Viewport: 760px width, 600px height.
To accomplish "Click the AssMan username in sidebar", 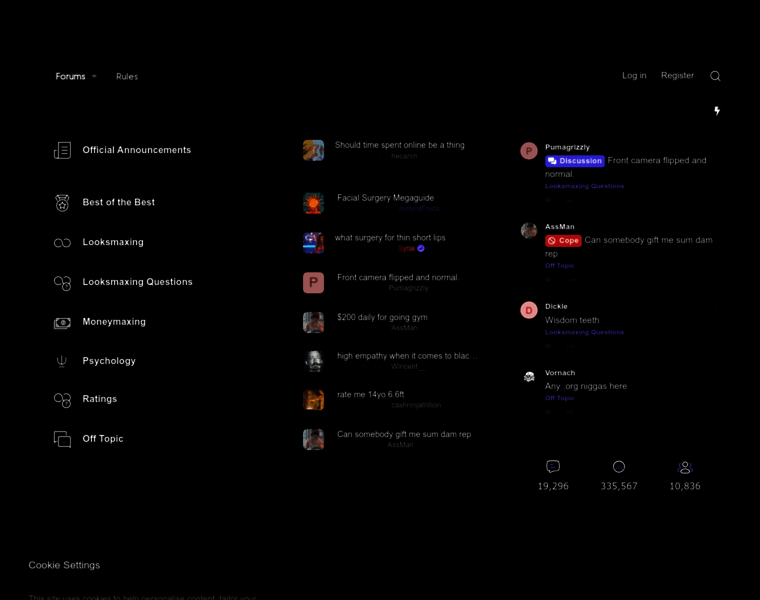I will (x=560, y=227).
